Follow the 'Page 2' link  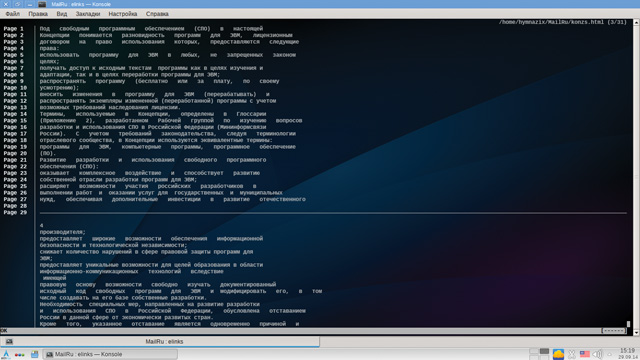13,36
